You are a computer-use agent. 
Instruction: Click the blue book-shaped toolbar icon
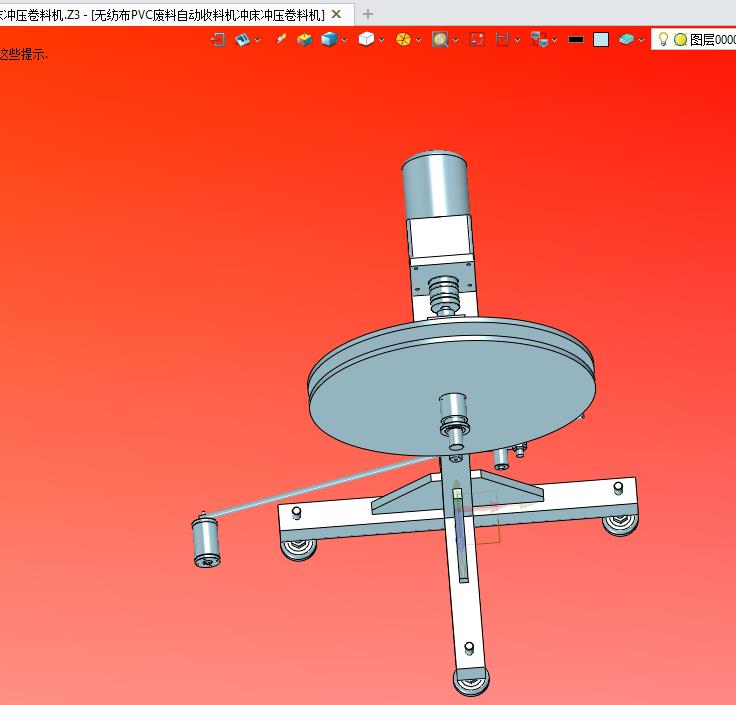coord(242,39)
